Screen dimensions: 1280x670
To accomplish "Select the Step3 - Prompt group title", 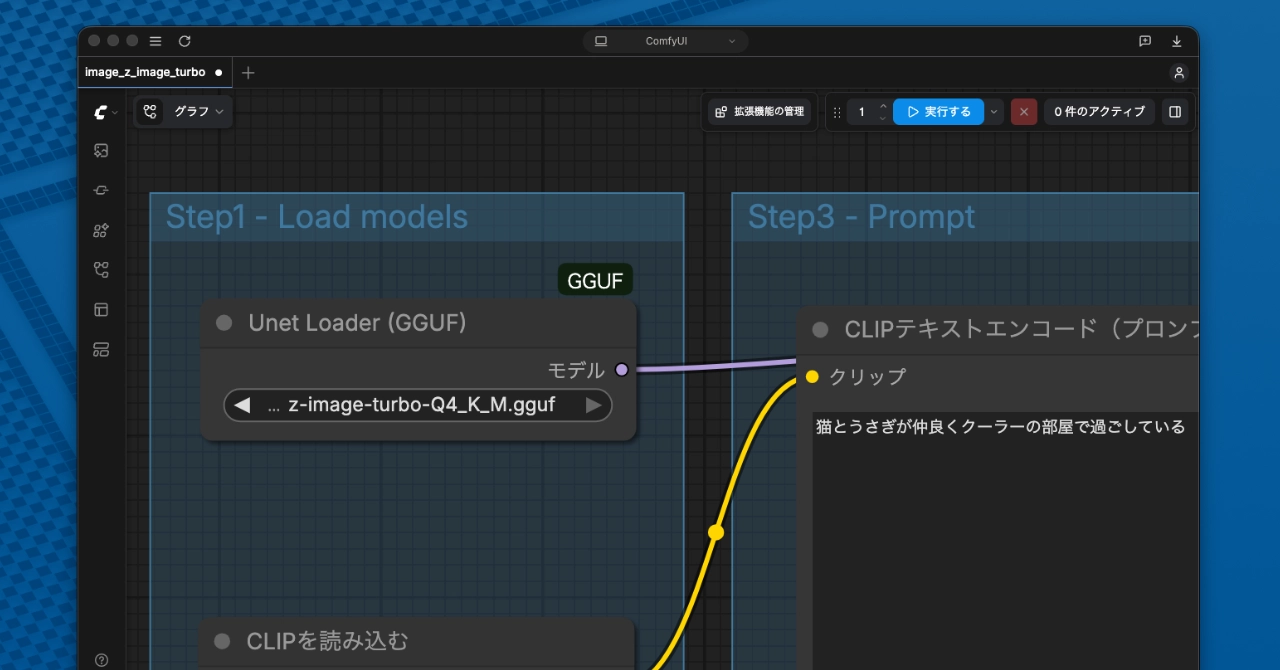I will coord(862,217).
